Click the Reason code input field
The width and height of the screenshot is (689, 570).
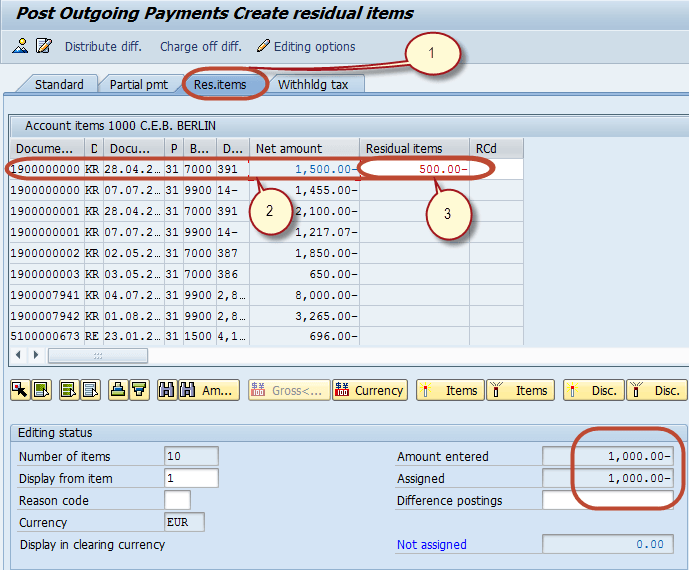pyautogui.click(x=177, y=500)
